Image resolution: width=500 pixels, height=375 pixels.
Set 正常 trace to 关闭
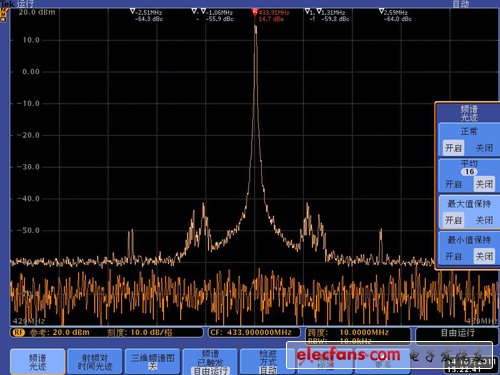tap(484, 148)
